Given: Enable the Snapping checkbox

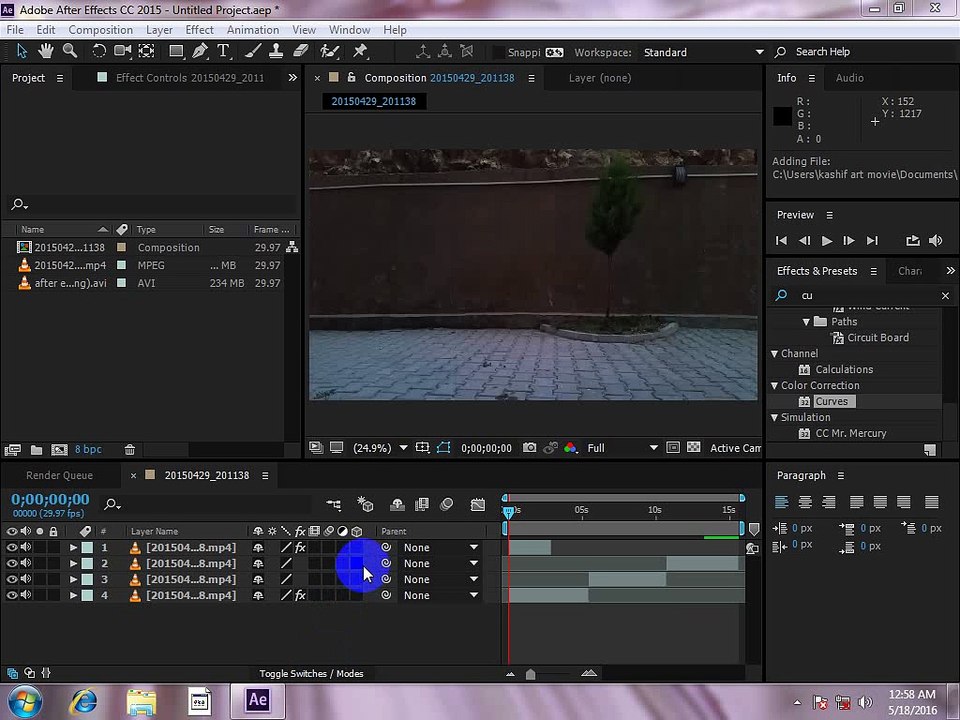Looking at the screenshot, I should click(x=499, y=53).
